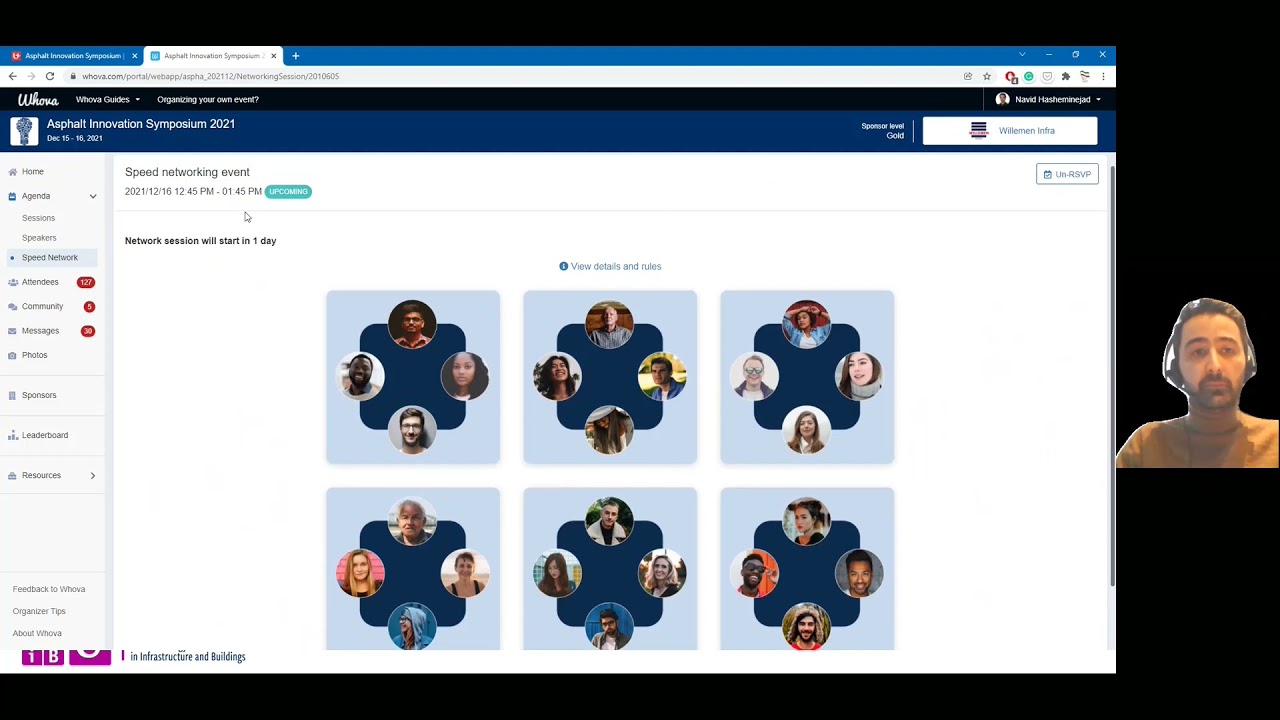Expand the Resources section chevron

93,476
